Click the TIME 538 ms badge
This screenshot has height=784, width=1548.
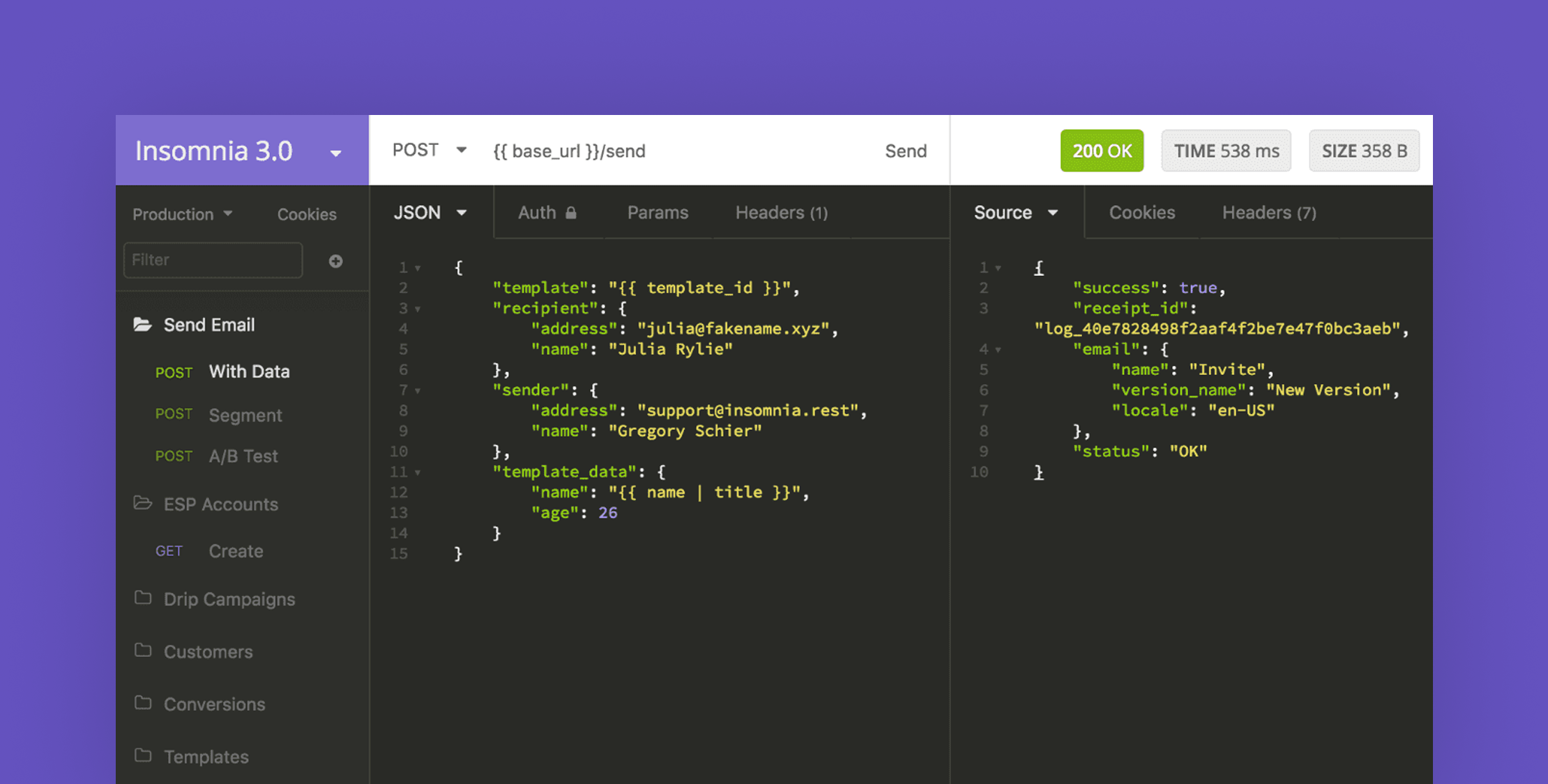click(1226, 151)
